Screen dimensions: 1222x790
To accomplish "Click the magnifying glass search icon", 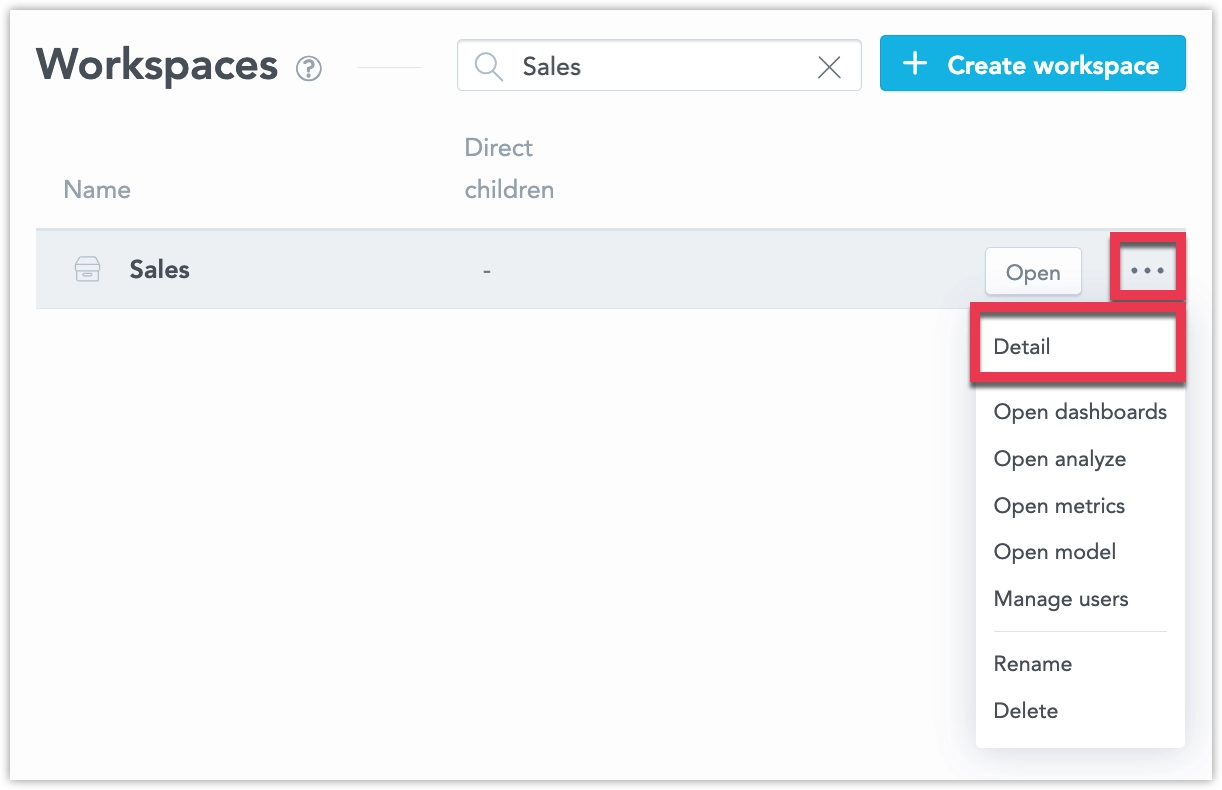I will [488, 65].
